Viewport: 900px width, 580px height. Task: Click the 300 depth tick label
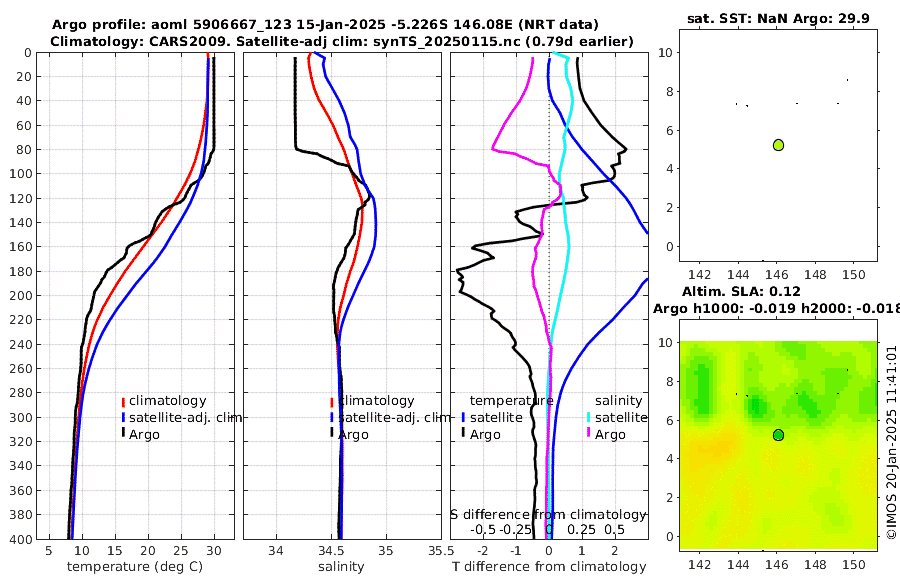21,417
